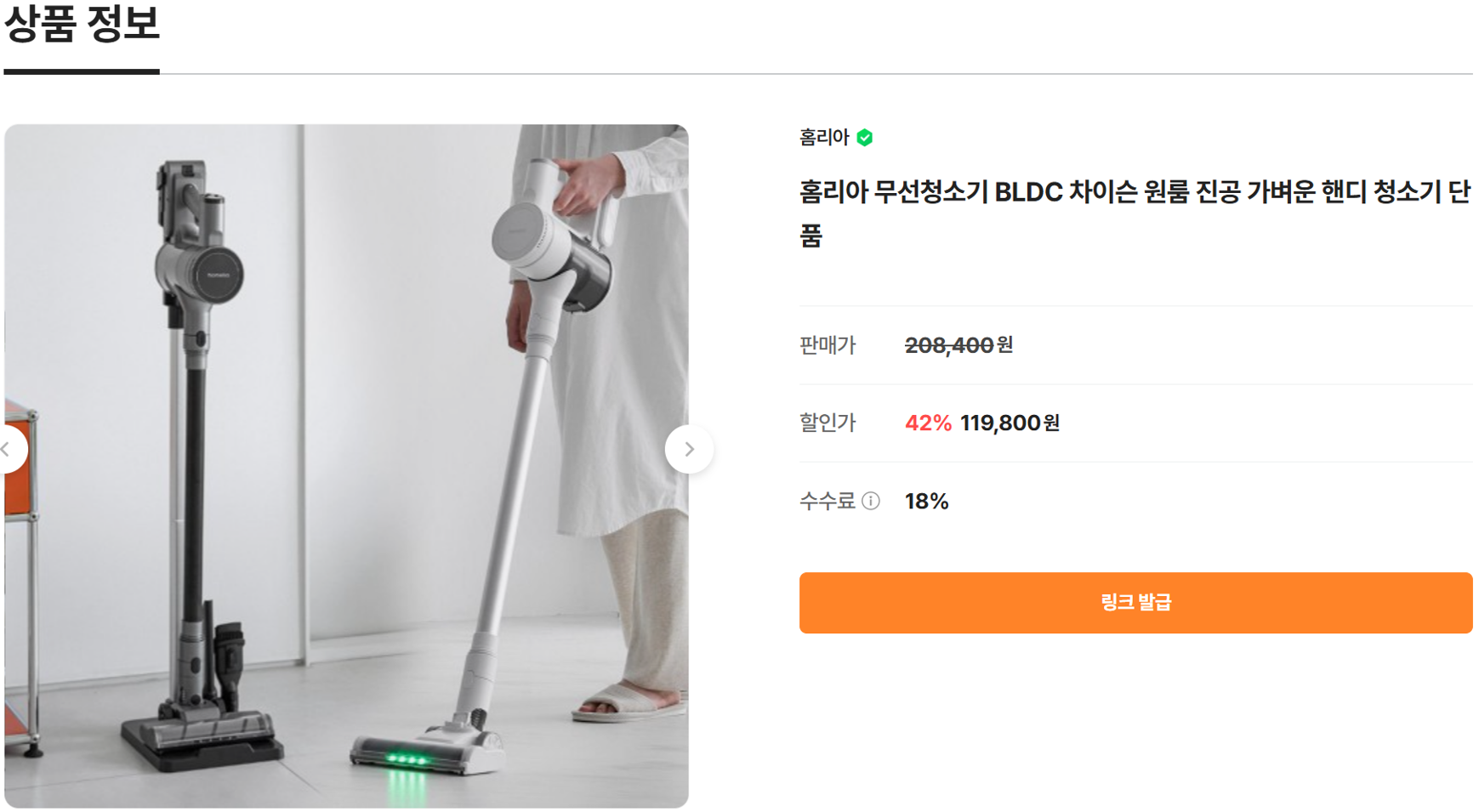Open the 수수료 info tooltip icon

[x=871, y=501]
